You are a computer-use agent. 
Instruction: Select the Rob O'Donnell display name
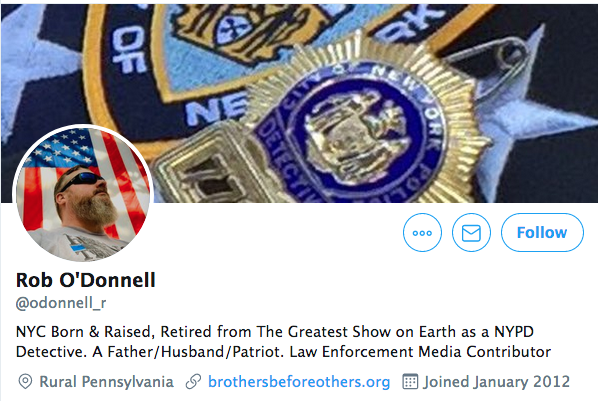[x=86, y=280]
